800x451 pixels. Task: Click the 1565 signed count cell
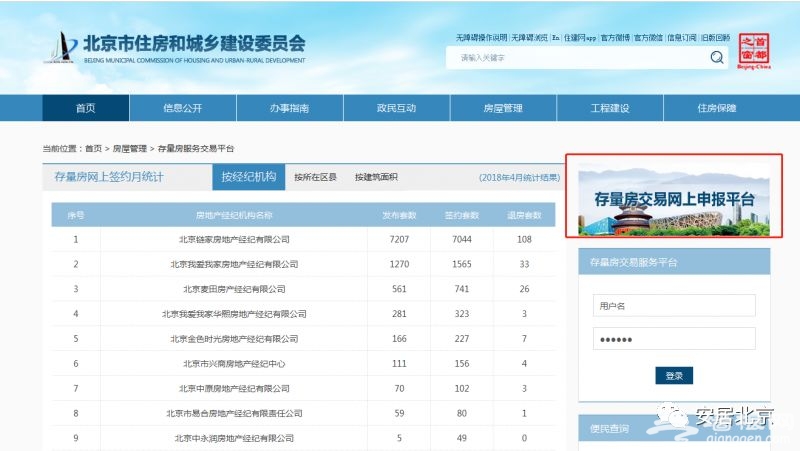[x=462, y=264]
